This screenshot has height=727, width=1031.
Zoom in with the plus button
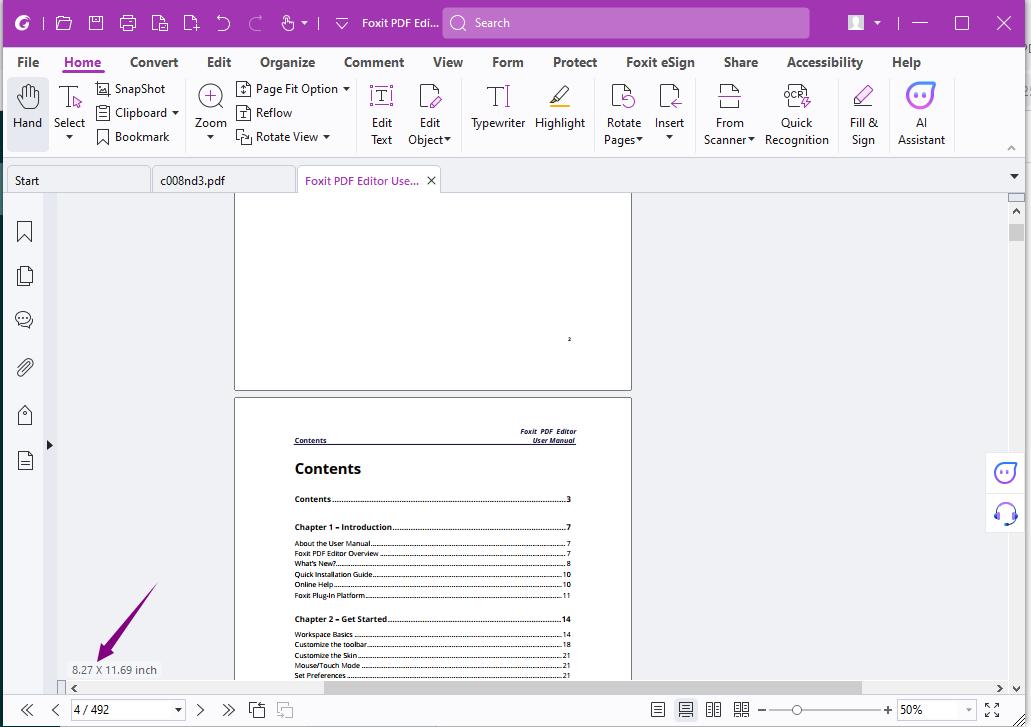point(888,710)
